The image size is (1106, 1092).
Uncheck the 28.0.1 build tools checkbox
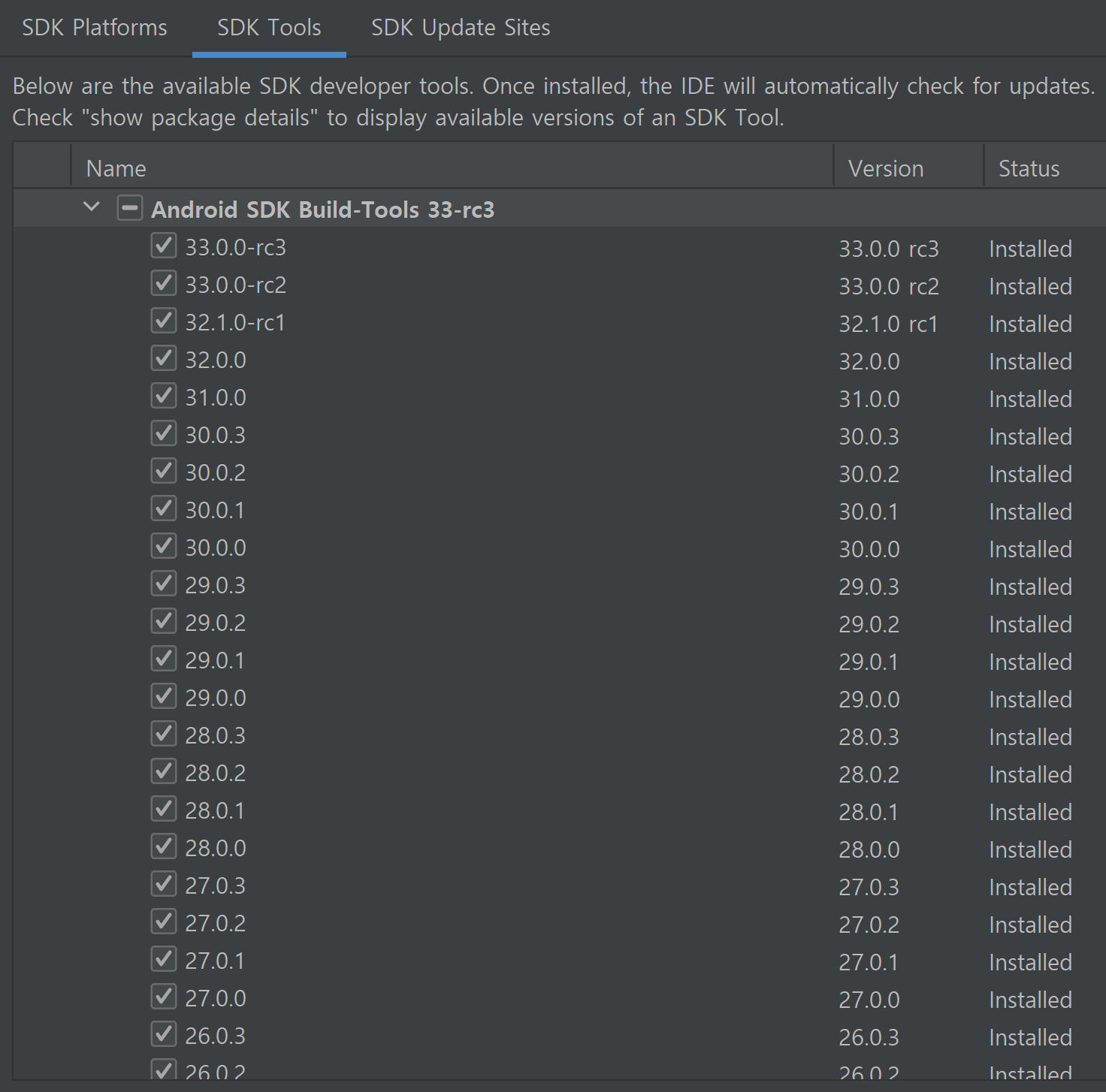pos(164,809)
